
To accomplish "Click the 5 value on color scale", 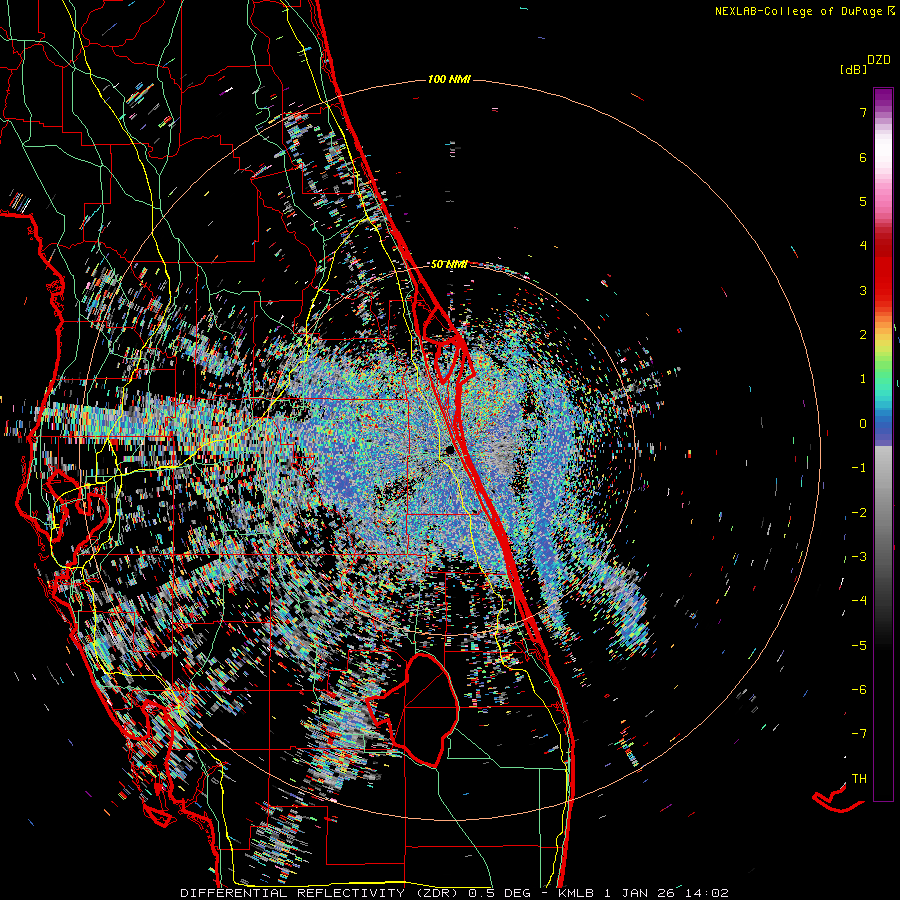I will coord(863,201).
